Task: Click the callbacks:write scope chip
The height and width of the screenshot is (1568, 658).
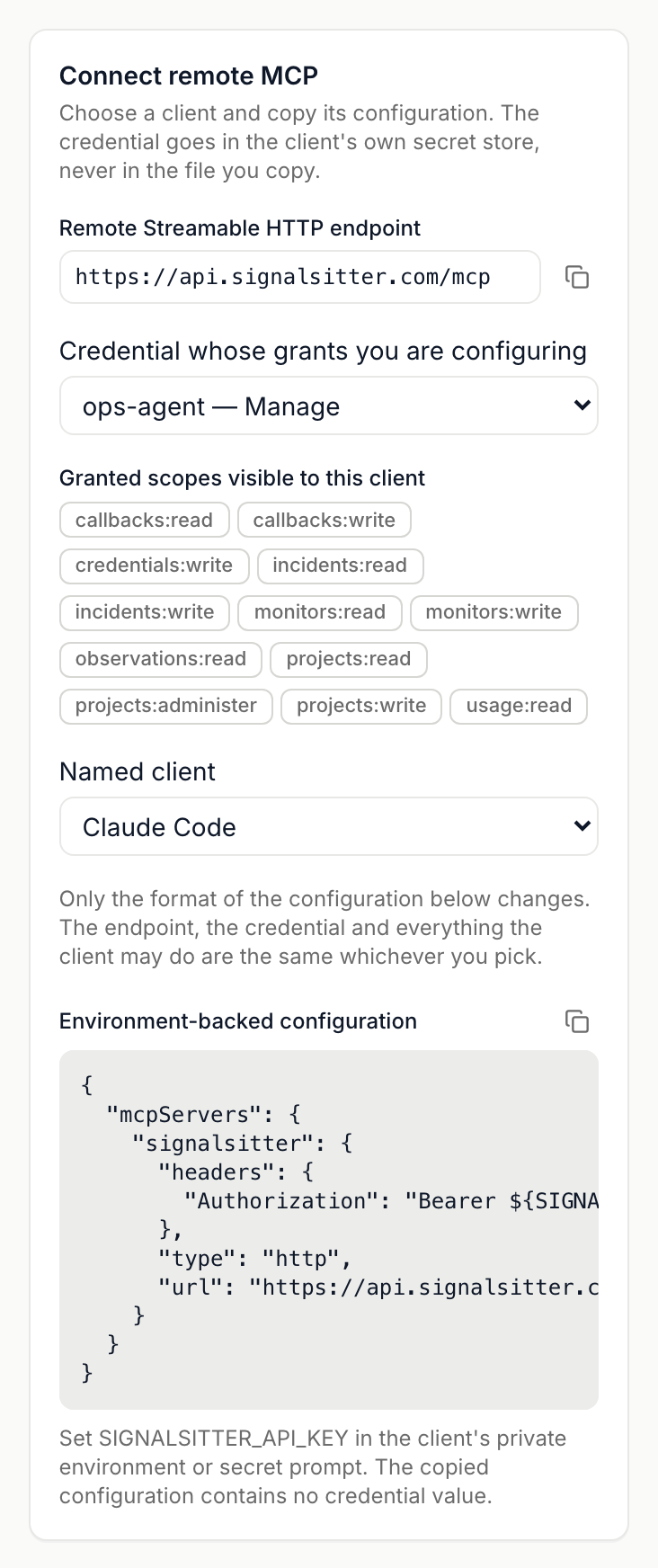Action: [325, 520]
